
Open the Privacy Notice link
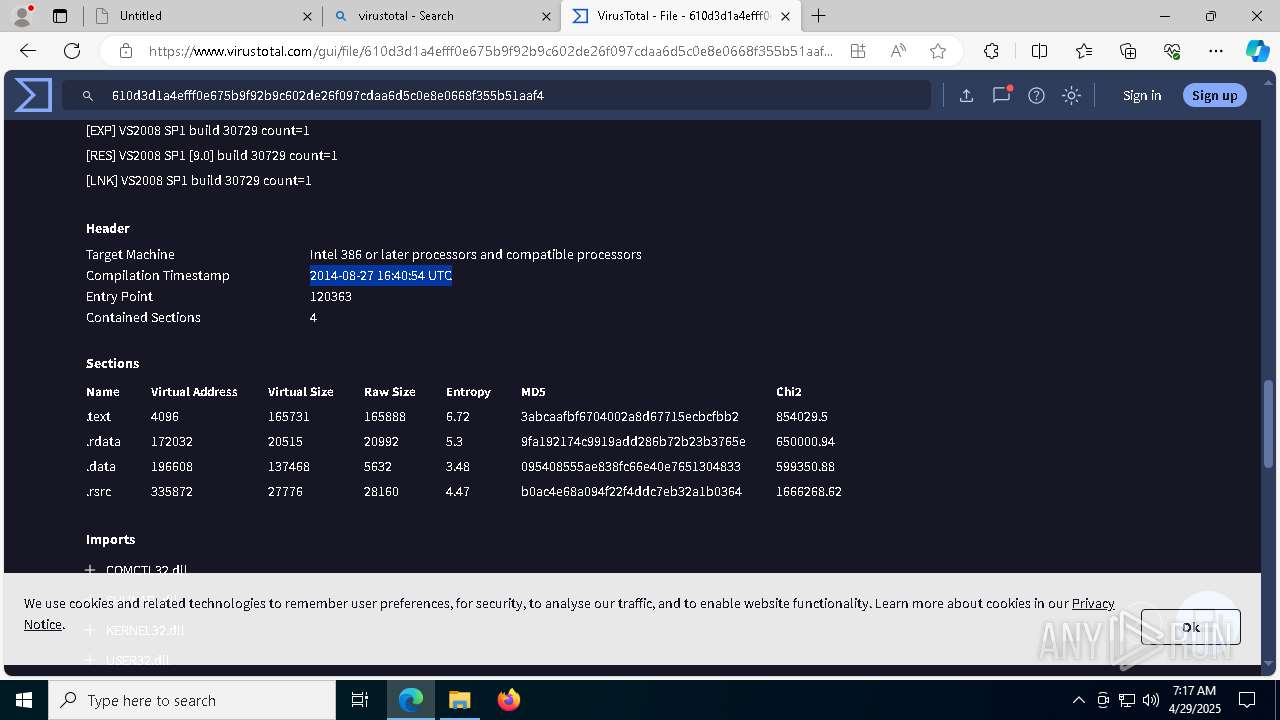coord(1093,603)
